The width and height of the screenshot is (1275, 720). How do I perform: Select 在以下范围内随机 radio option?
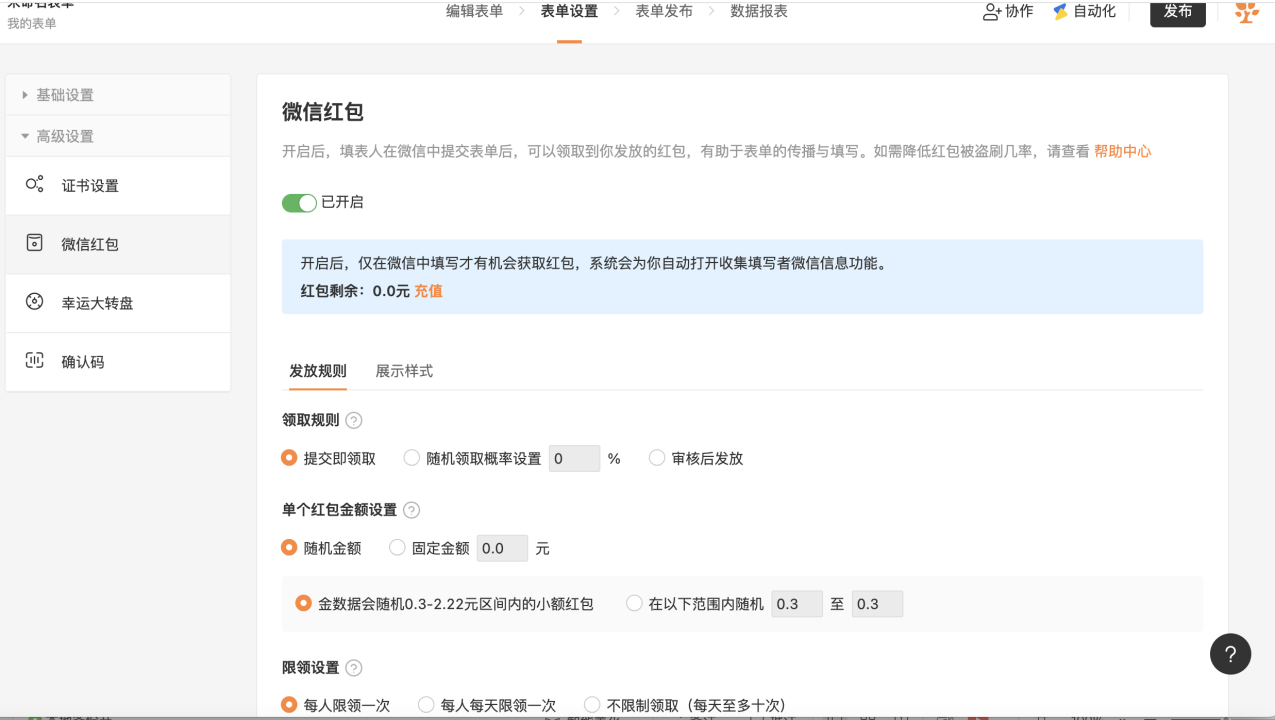pos(634,603)
